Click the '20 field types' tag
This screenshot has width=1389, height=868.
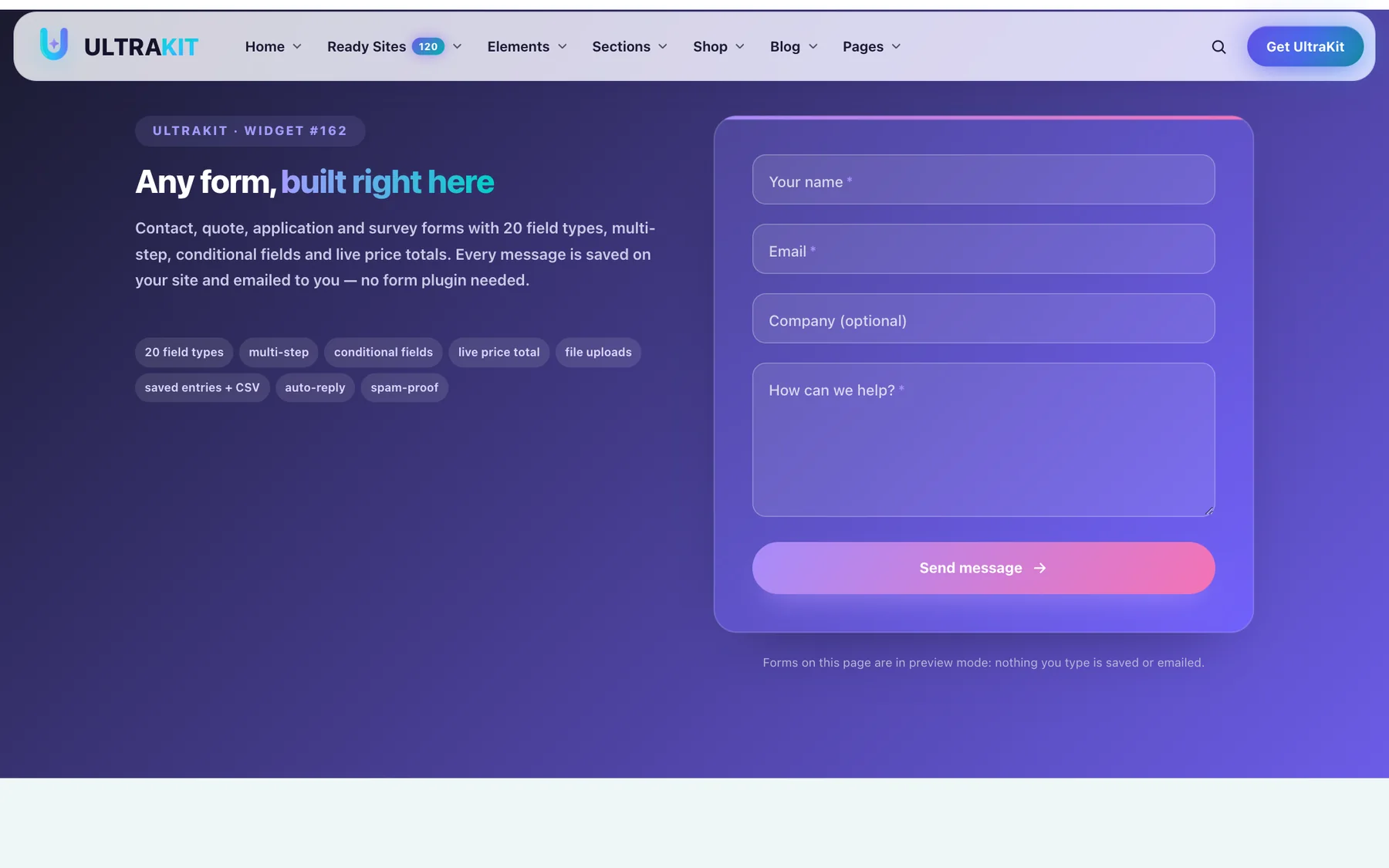coord(184,353)
